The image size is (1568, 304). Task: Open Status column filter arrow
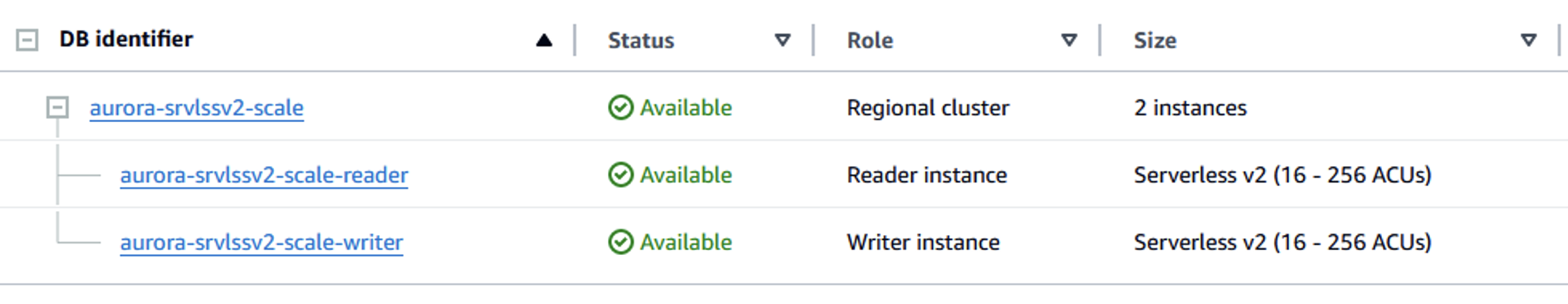[782, 40]
